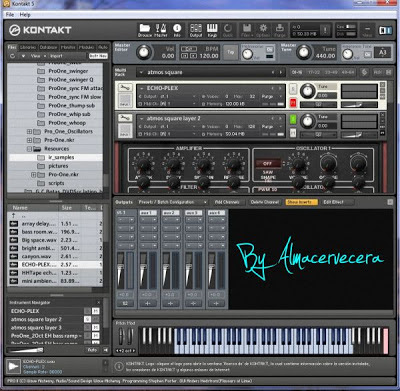Click the play button for sample preview

(x=14, y=367)
